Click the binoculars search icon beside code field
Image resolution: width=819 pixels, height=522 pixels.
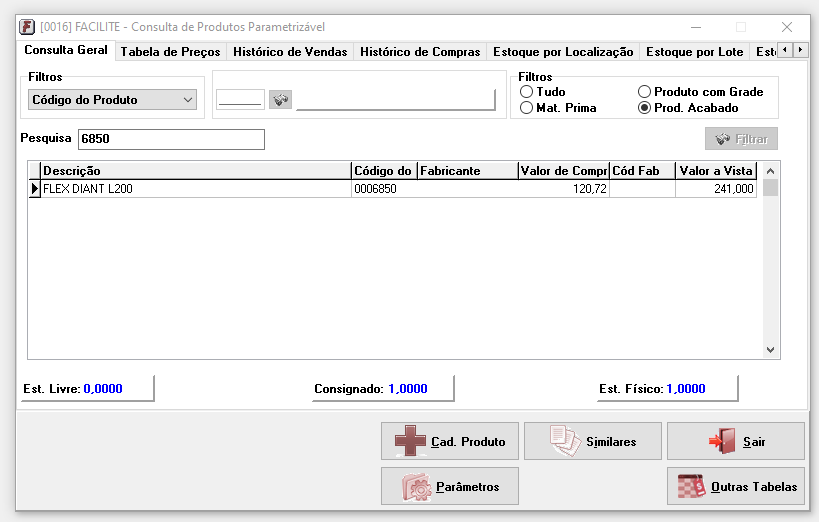click(x=280, y=99)
